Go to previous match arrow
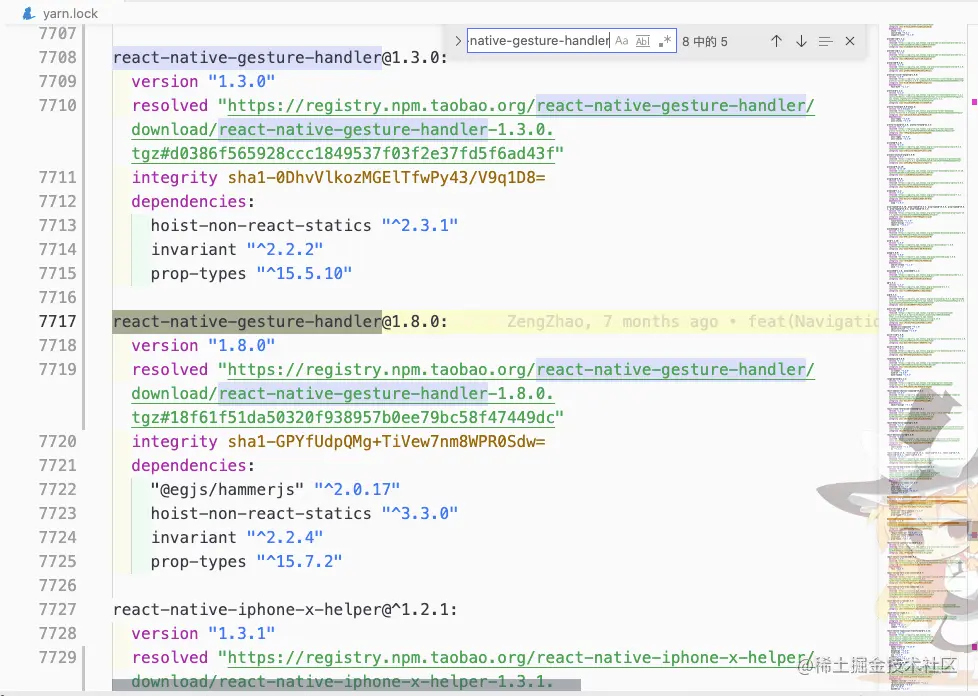 coord(776,41)
